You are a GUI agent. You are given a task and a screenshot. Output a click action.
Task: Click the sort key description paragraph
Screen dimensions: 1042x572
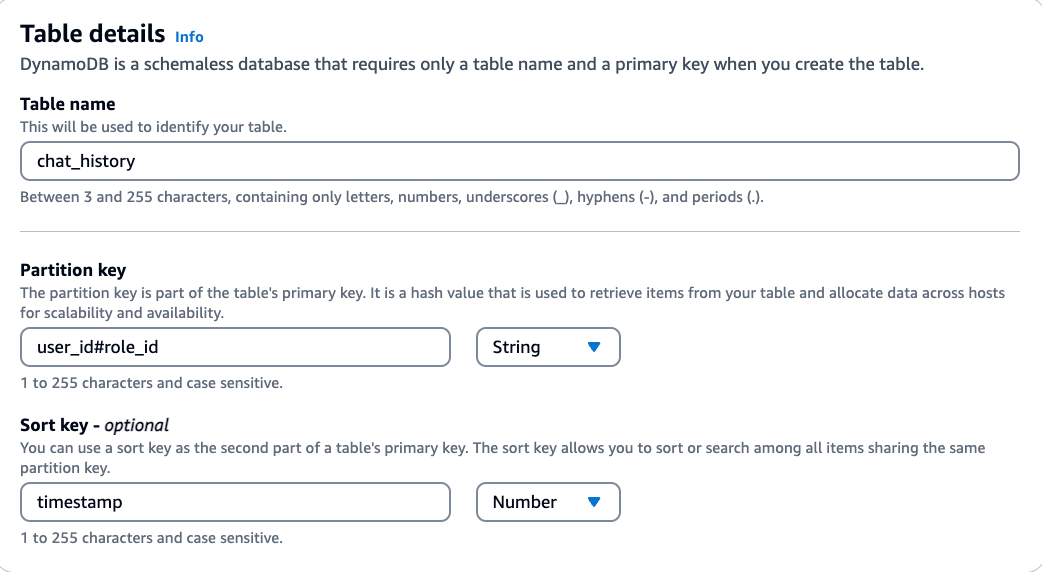[502, 457]
